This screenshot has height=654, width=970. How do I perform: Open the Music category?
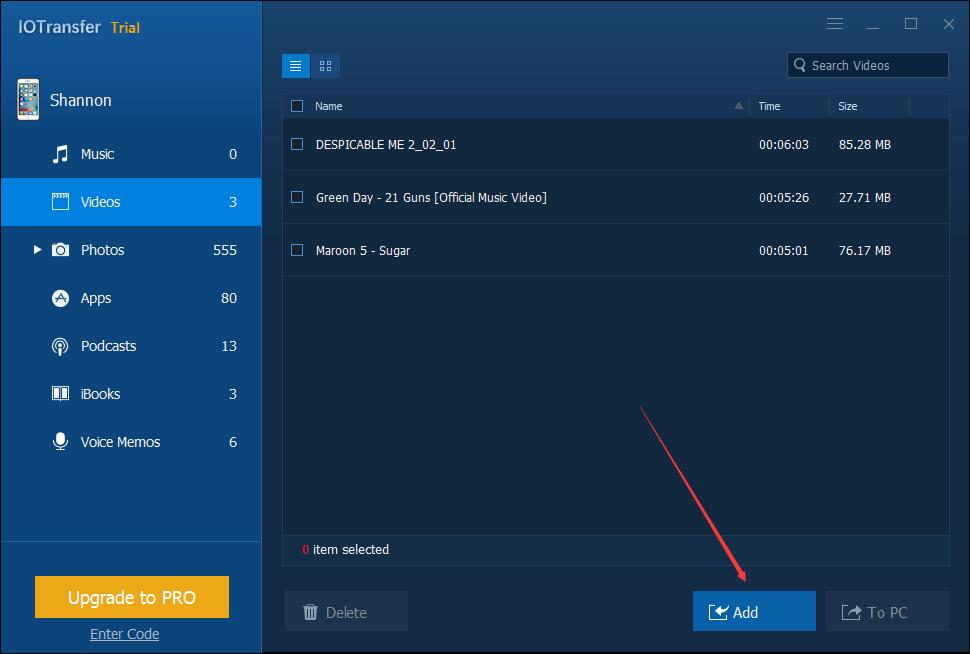pos(131,154)
